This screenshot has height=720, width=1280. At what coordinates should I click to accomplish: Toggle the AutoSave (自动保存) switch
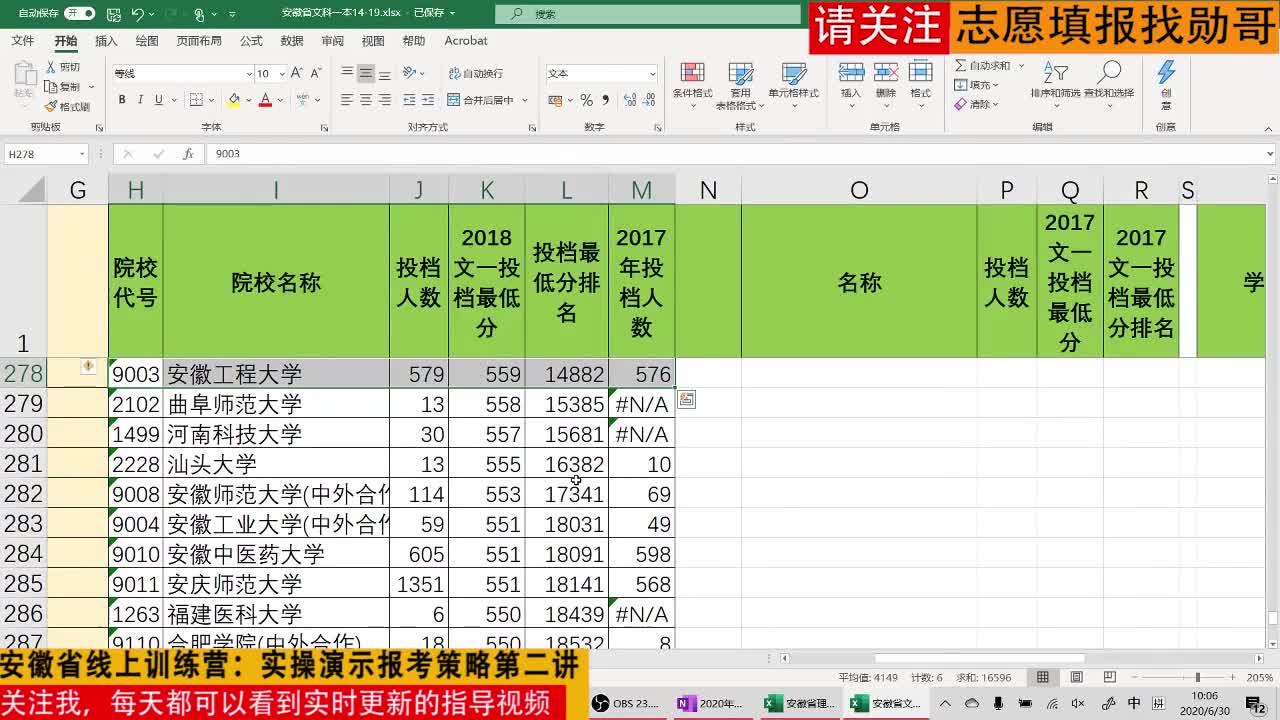point(80,14)
